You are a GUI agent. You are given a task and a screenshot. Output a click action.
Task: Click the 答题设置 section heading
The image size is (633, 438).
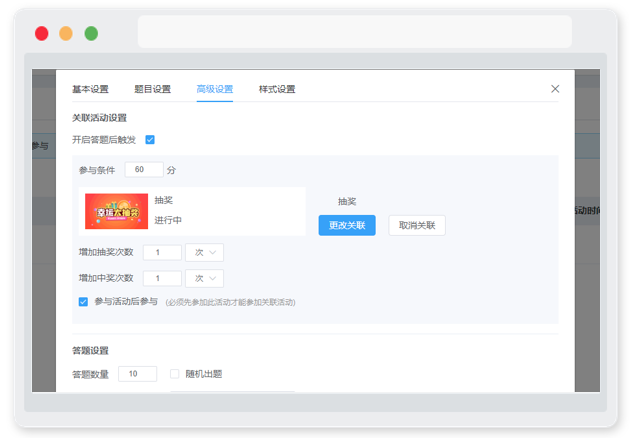click(x=90, y=350)
